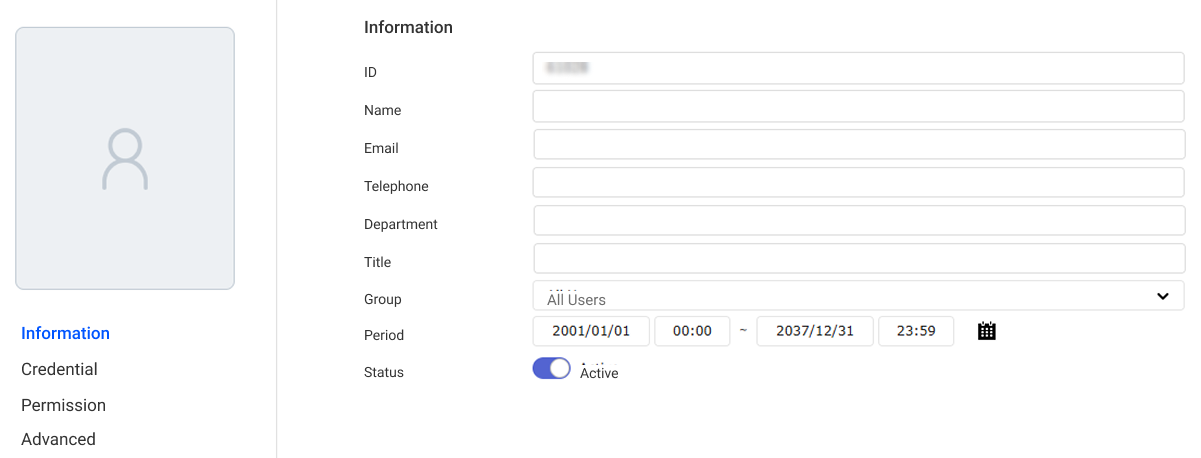1201x458 pixels.
Task: Click the ID input field
Action: coord(858,68)
